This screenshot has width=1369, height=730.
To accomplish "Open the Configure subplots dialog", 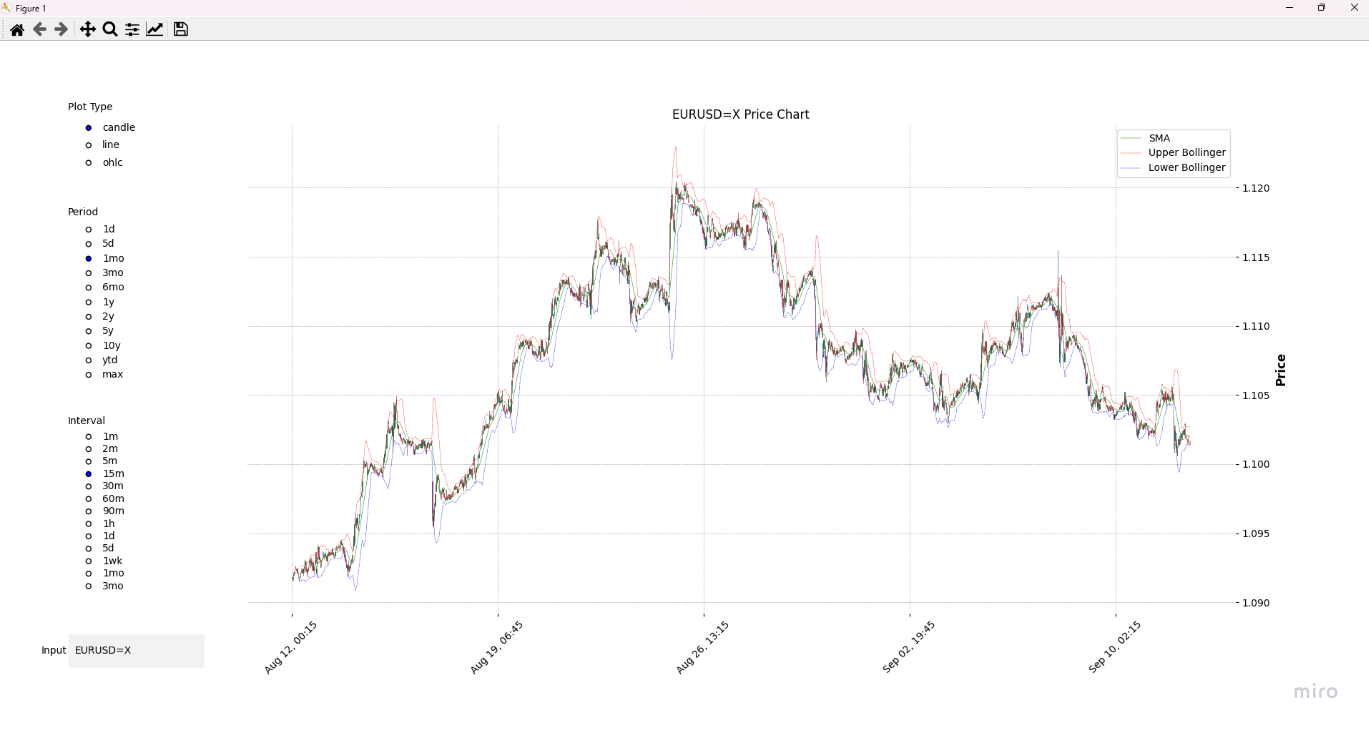I will coord(131,29).
